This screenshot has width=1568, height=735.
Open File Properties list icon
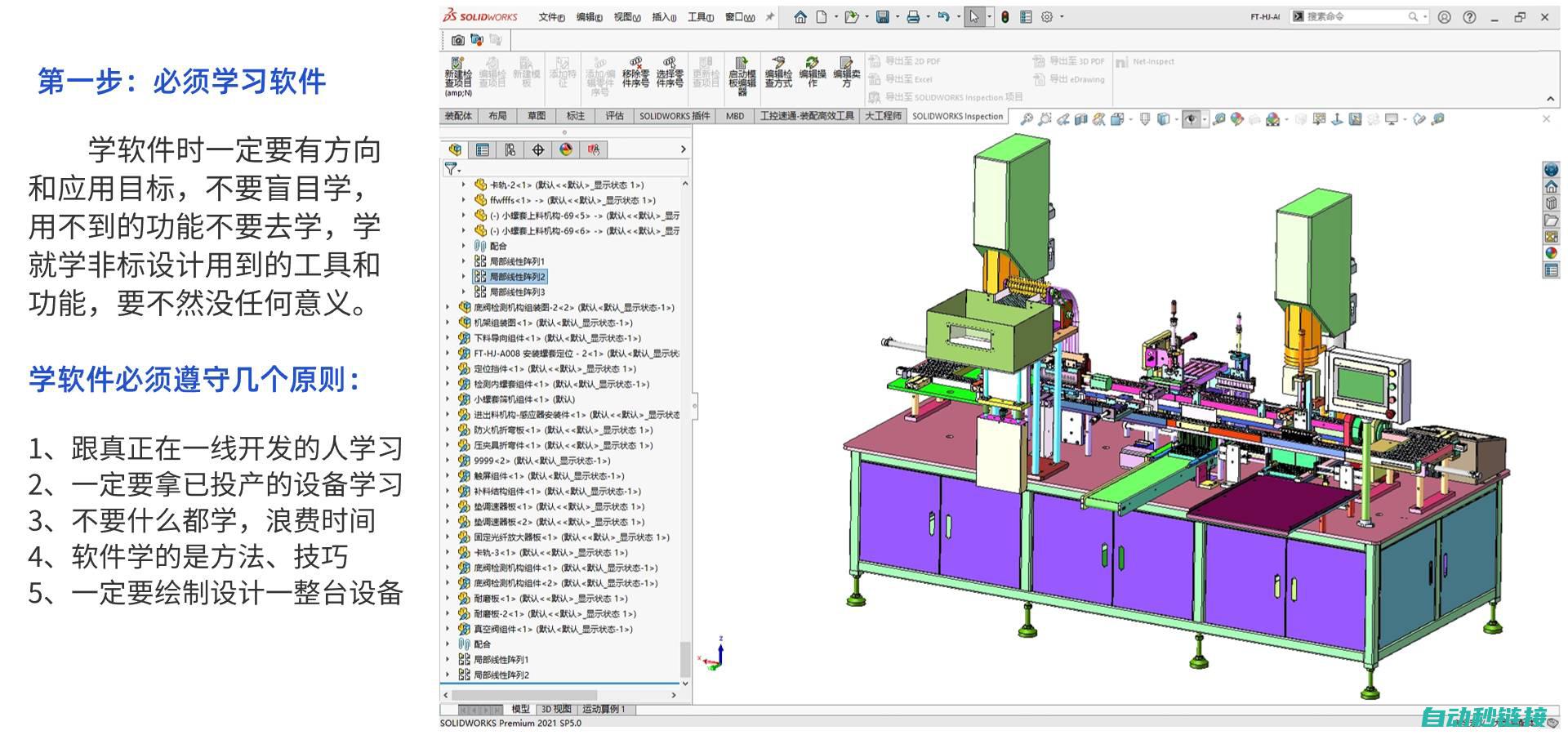tap(1026, 16)
